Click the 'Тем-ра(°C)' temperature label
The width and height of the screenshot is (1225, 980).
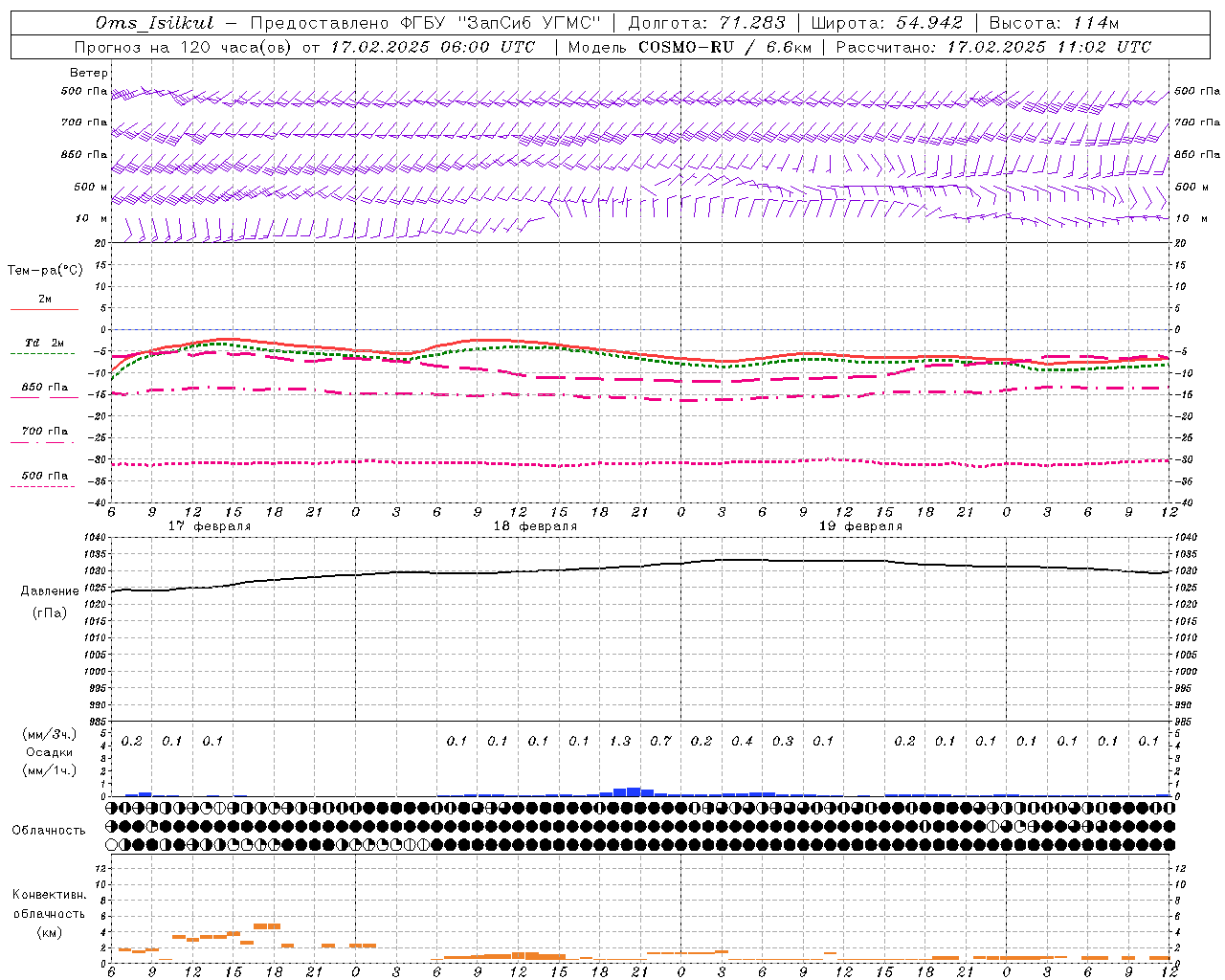click(45, 271)
